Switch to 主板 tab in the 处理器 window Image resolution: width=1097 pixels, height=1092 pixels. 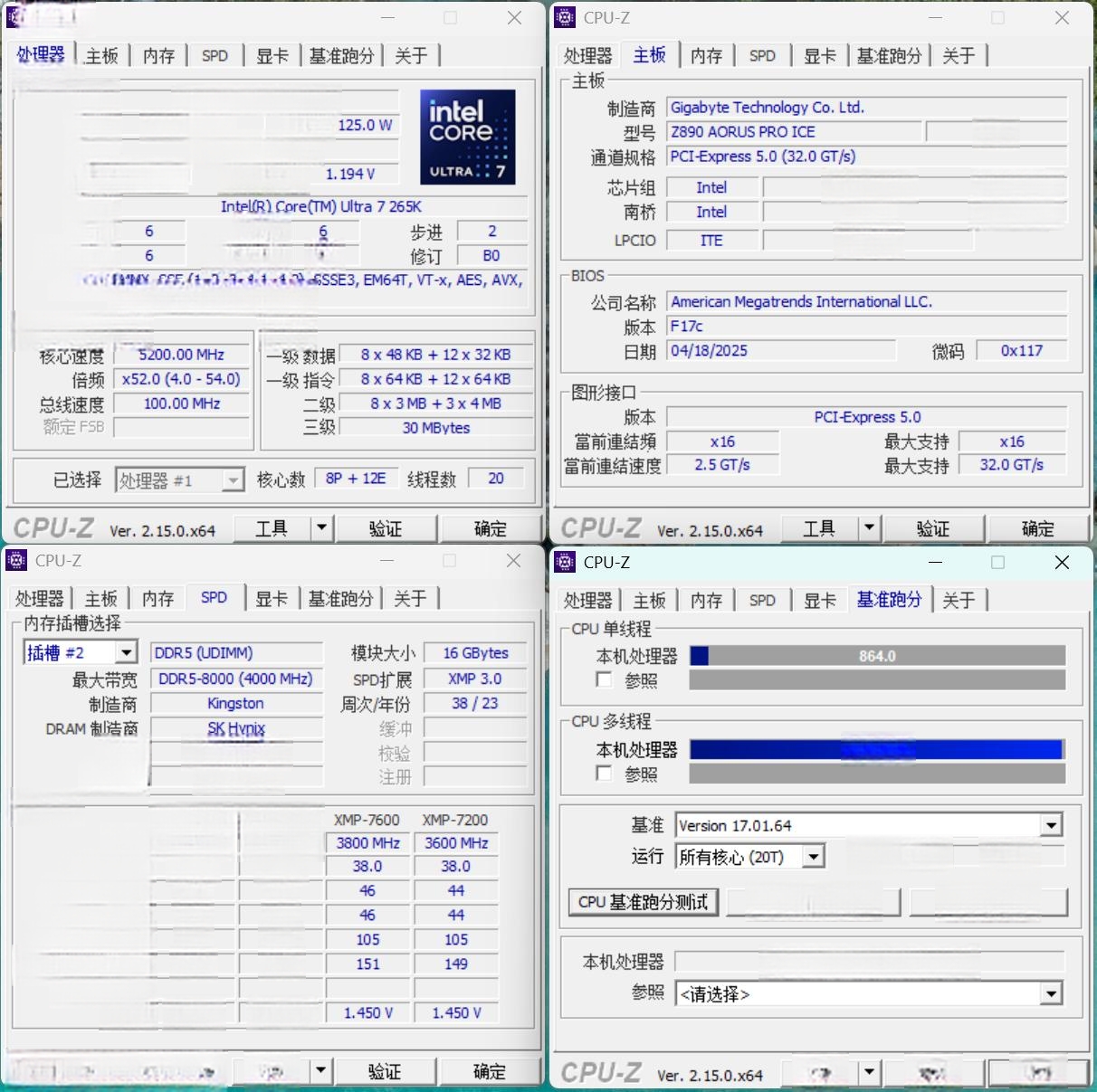pyautogui.click(x=101, y=56)
